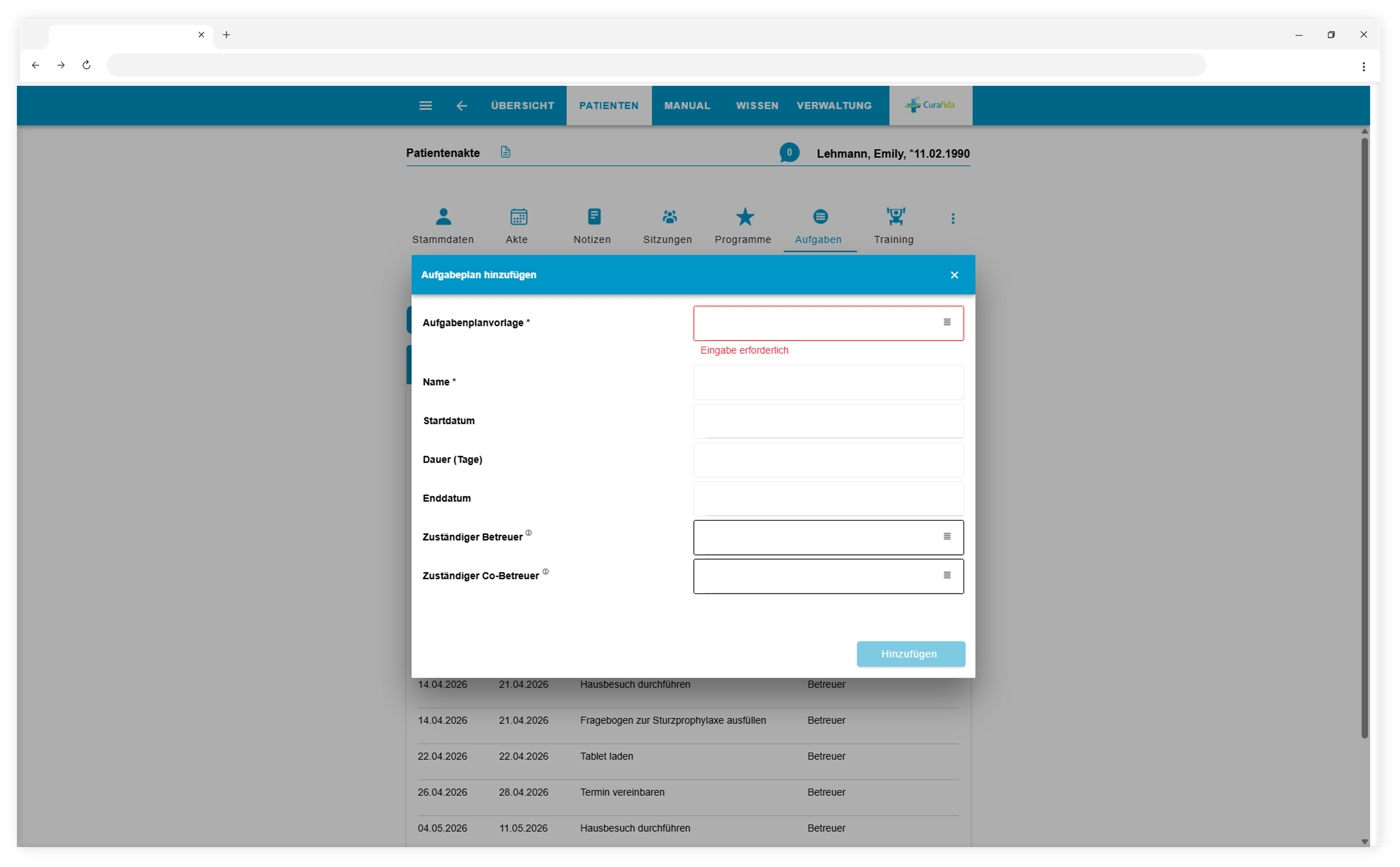Click the Curafida logo
Image resolution: width=1400 pixels, height=867 pixels.
point(930,105)
